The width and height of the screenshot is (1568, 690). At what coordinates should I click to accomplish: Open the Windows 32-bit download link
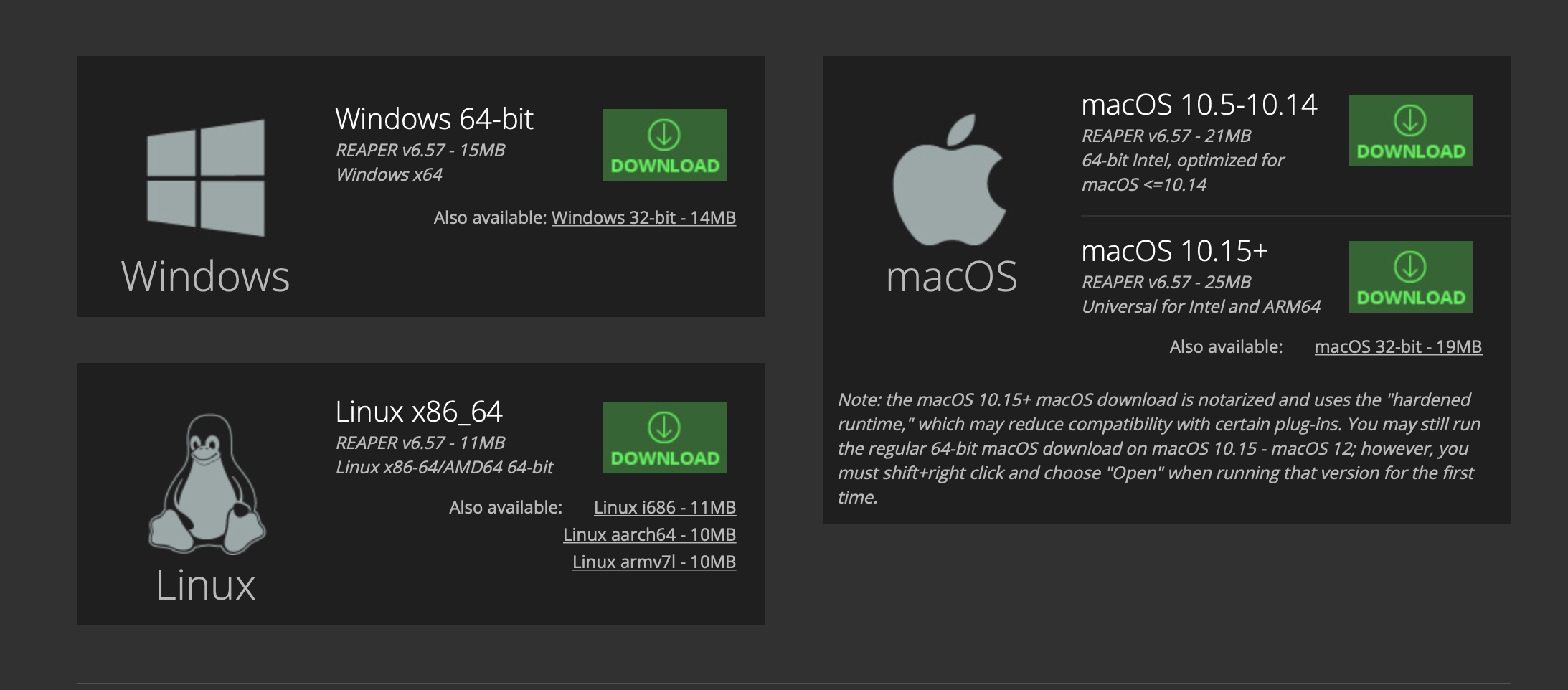tap(643, 218)
